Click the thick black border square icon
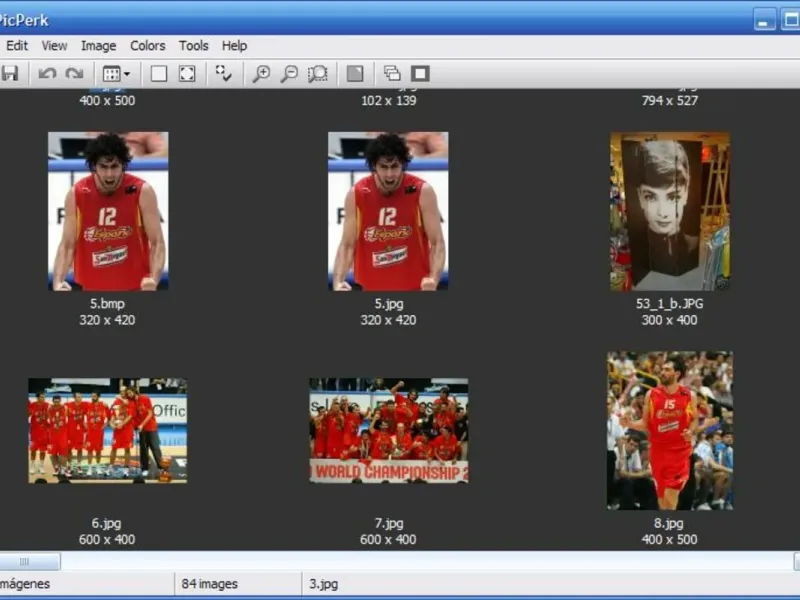 (x=420, y=73)
